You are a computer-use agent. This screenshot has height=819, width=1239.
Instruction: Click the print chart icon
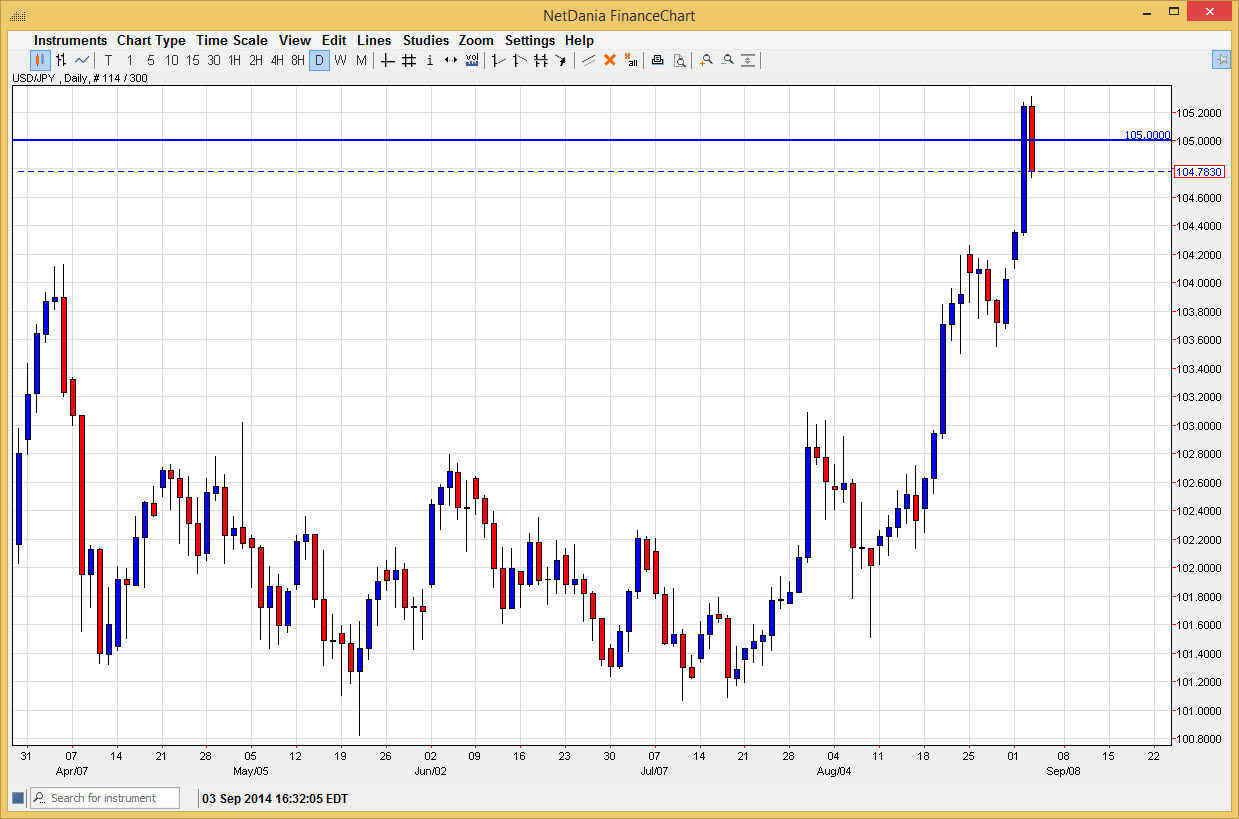(657, 60)
